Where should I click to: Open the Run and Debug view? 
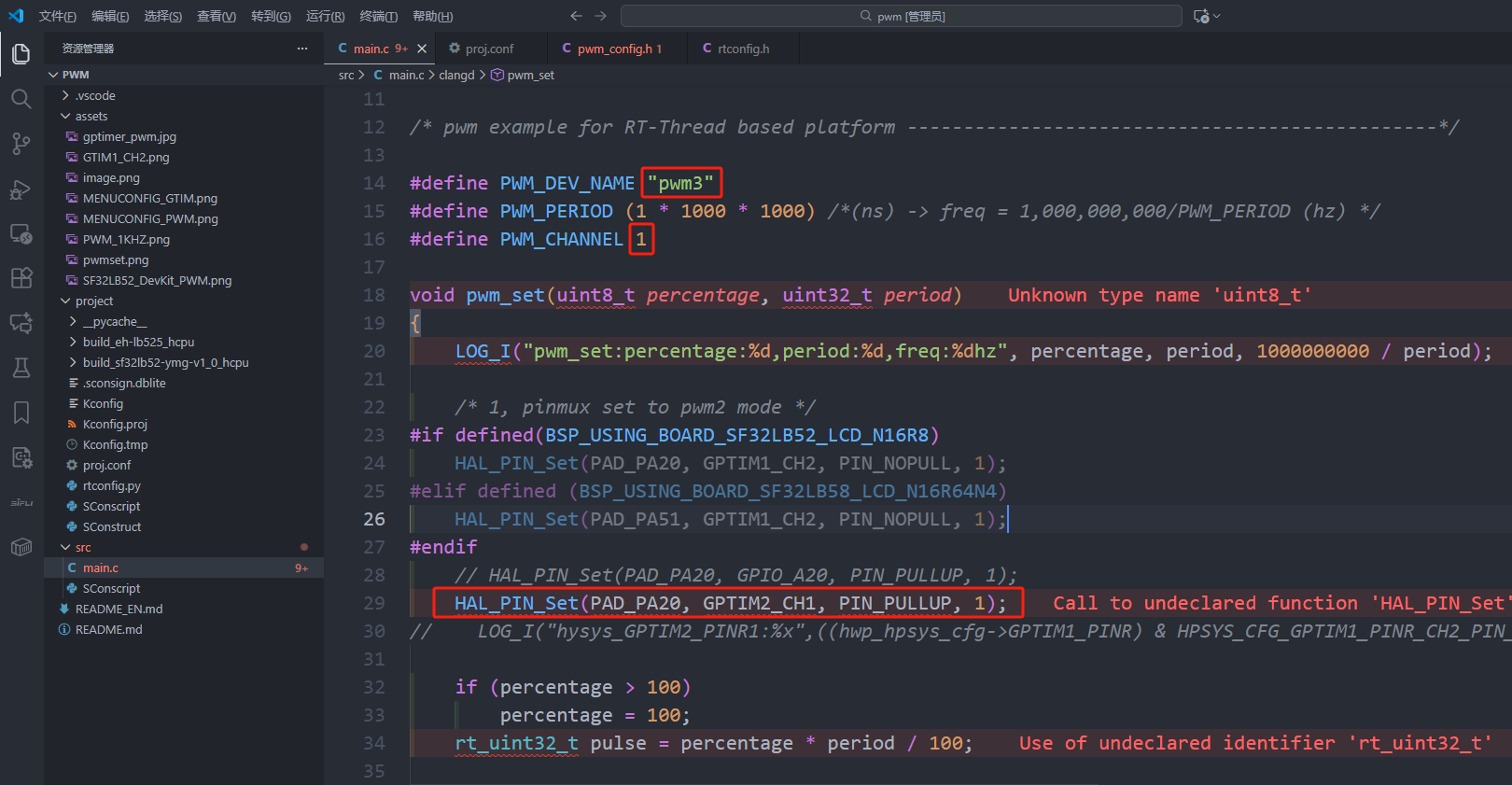(21, 189)
